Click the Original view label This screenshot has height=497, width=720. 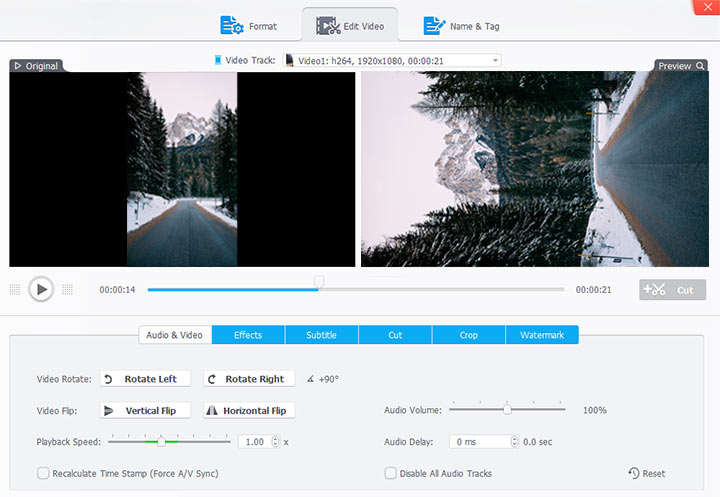pyautogui.click(x=36, y=66)
